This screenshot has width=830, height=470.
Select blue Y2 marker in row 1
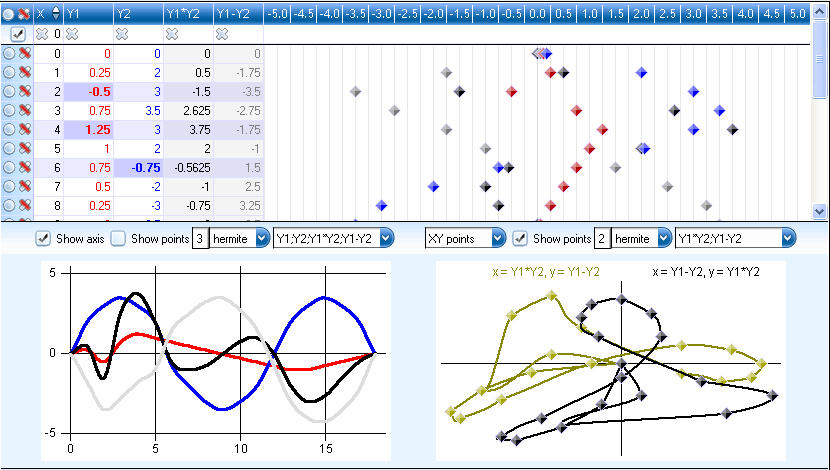[x=641, y=73]
